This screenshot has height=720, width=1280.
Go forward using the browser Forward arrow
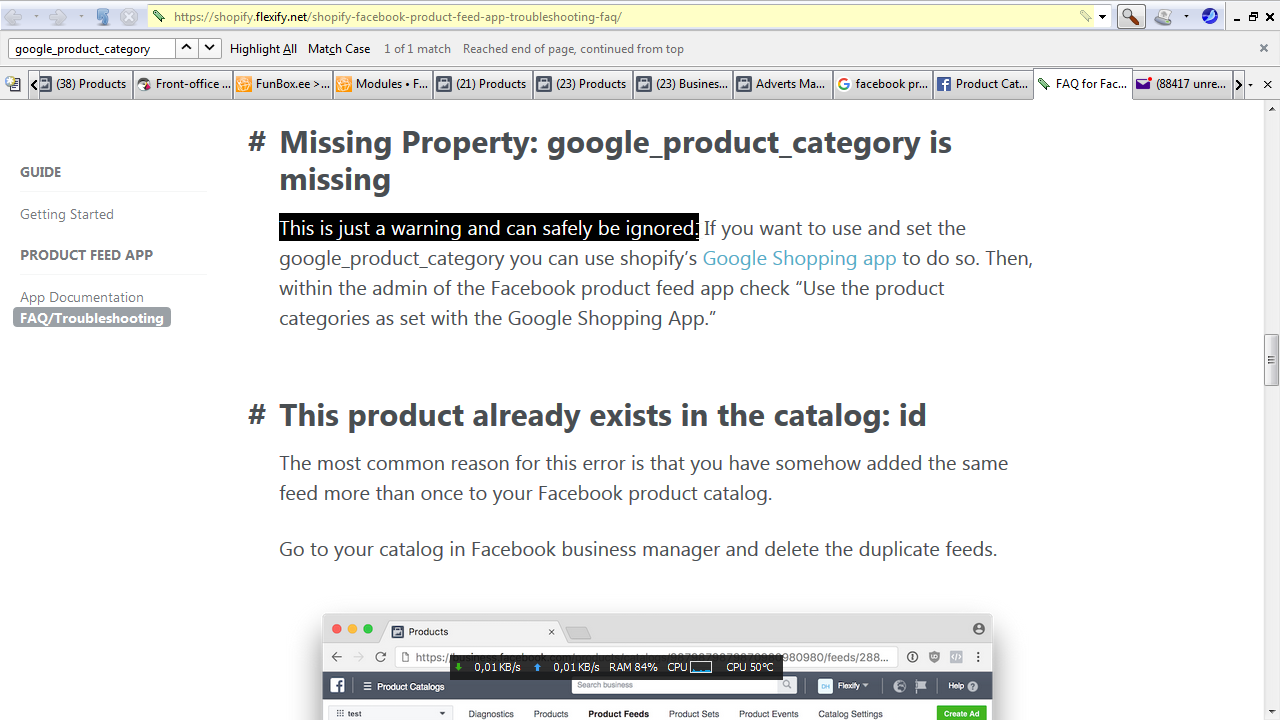click(x=58, y=17)
